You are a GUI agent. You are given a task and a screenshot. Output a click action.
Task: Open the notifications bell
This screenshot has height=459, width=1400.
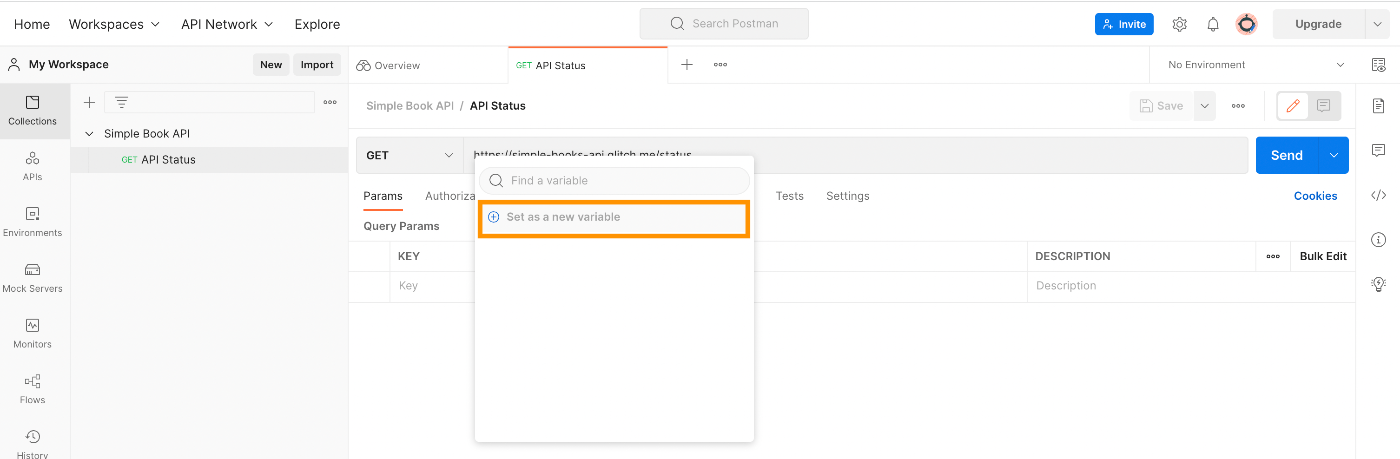(x=1213, y=24)
